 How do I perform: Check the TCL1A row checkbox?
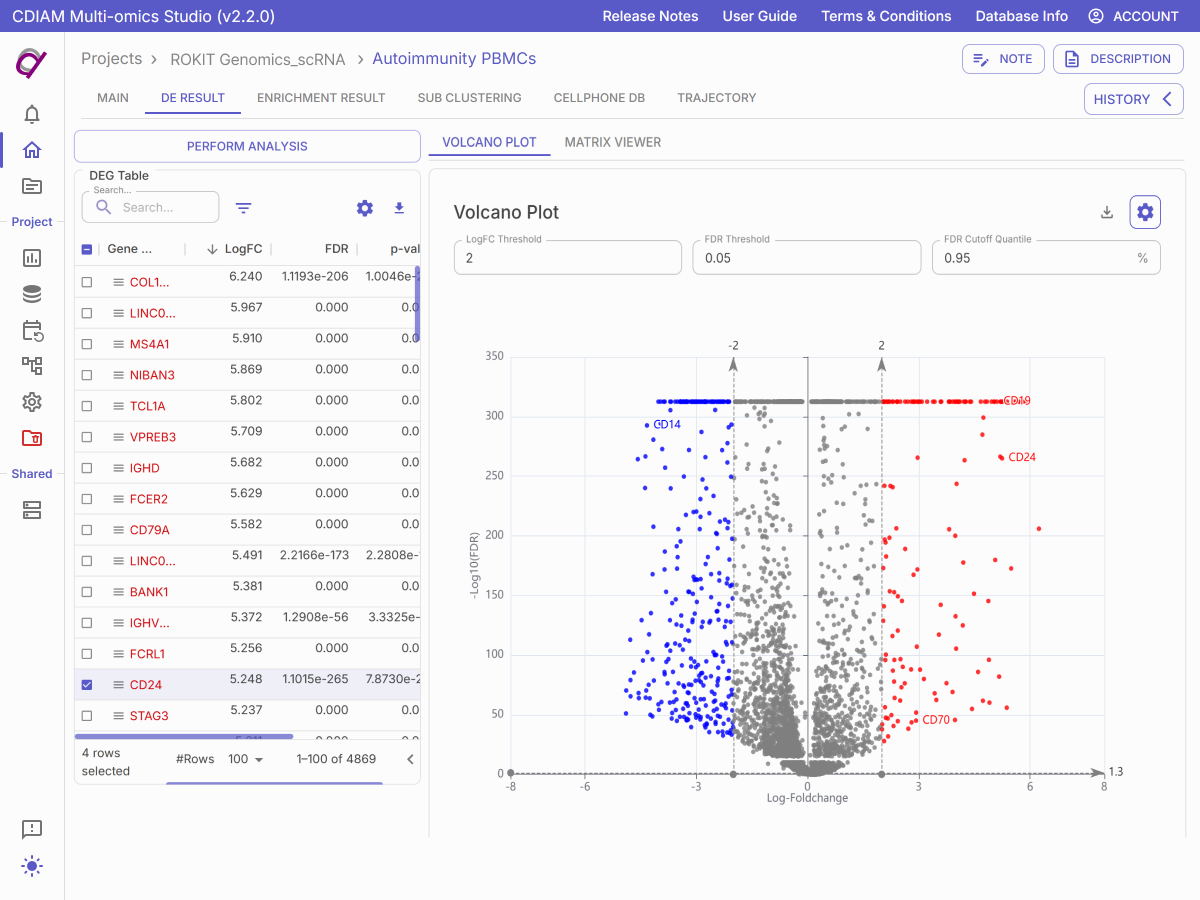pos(87,406)
